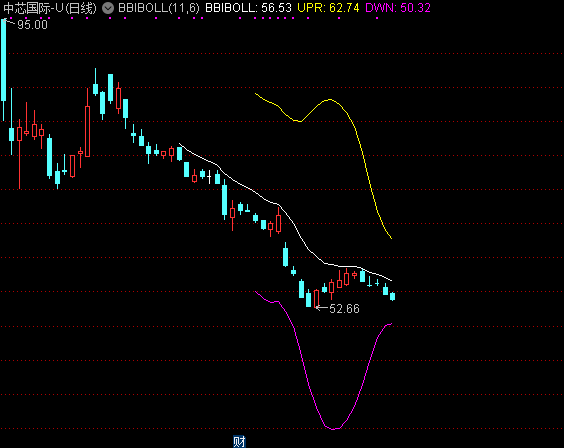
Task: Select the 95.00 high price marker
Action: pyautogui.click(x=32, y=25)
